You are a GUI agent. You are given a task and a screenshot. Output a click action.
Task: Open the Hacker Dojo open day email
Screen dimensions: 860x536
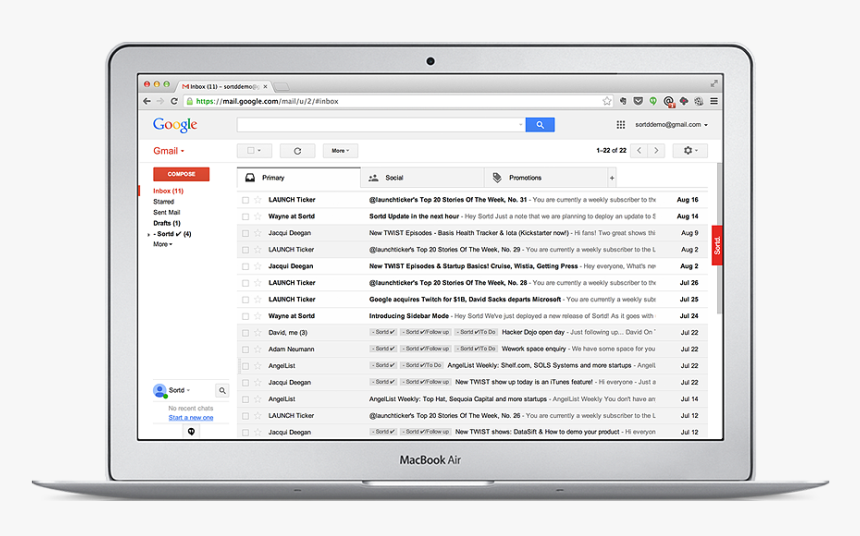click(473, 332)
